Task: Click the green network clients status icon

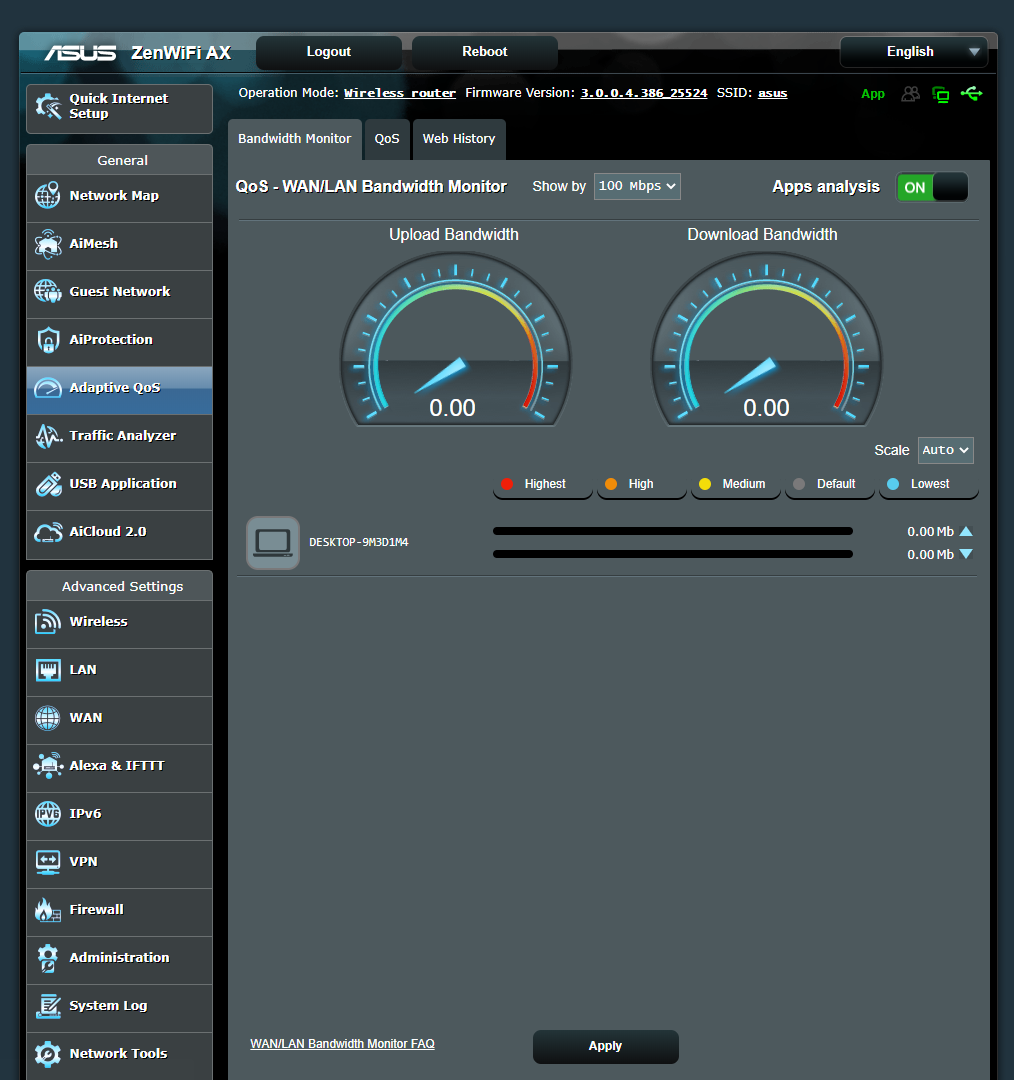Action: [941, 94]
